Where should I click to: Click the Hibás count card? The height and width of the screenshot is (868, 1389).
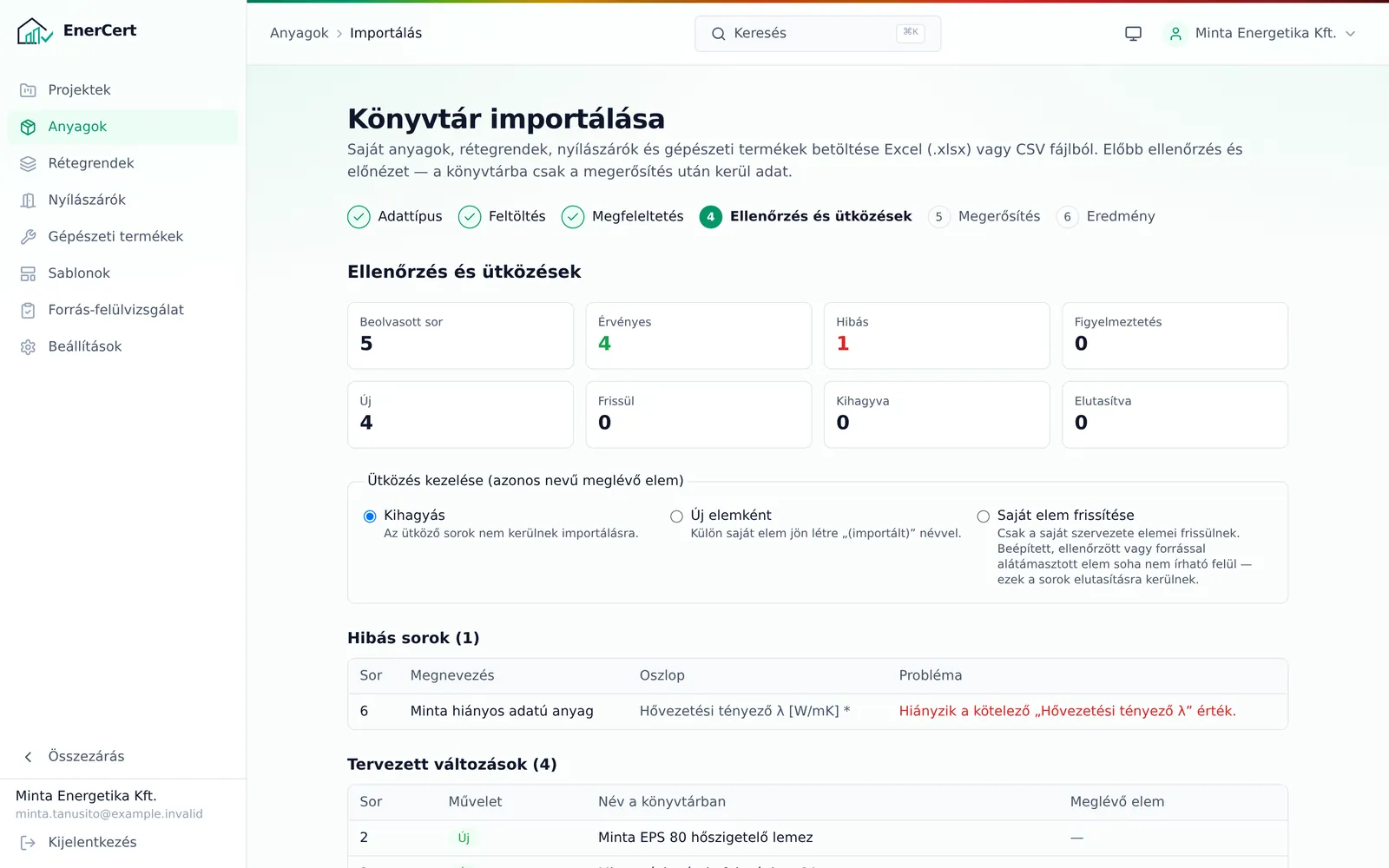click(x=937, y=336)
